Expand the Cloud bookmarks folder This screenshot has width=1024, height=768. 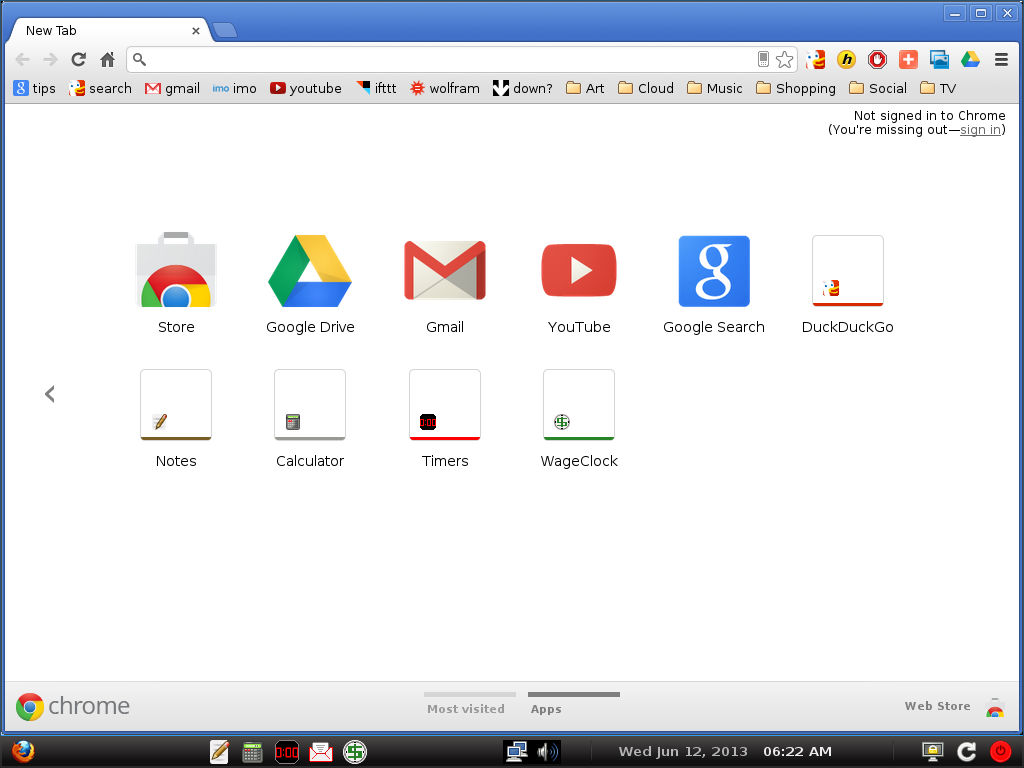click(x=646, y=88)
